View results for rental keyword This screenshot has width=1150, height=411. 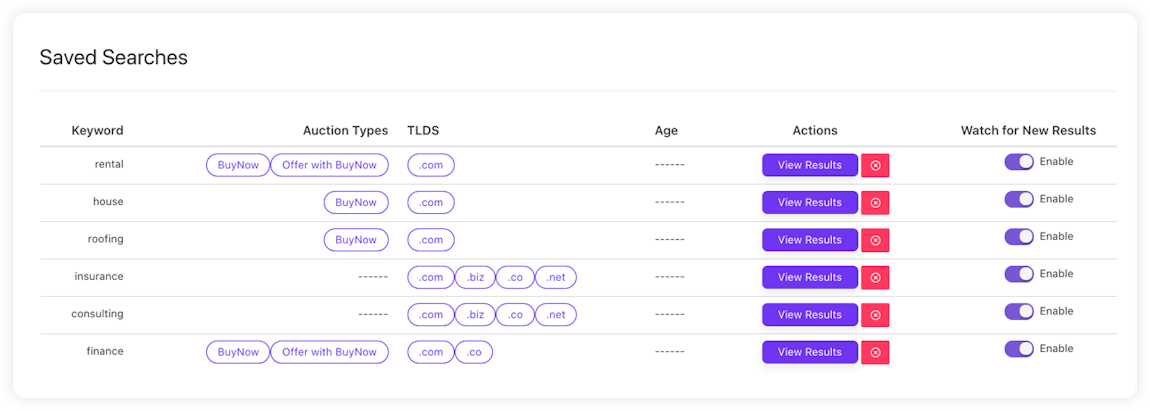click(809, 165)
